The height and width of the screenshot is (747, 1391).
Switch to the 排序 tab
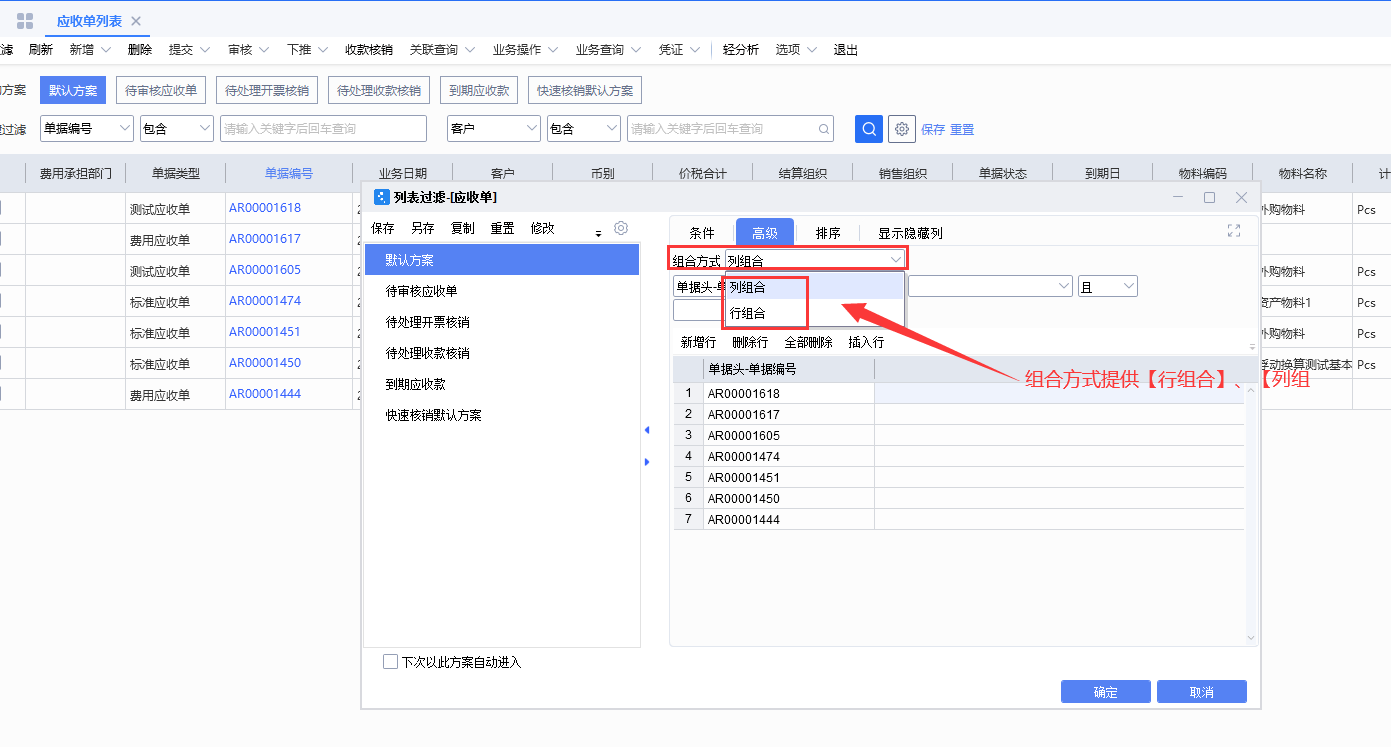(828, 233)
